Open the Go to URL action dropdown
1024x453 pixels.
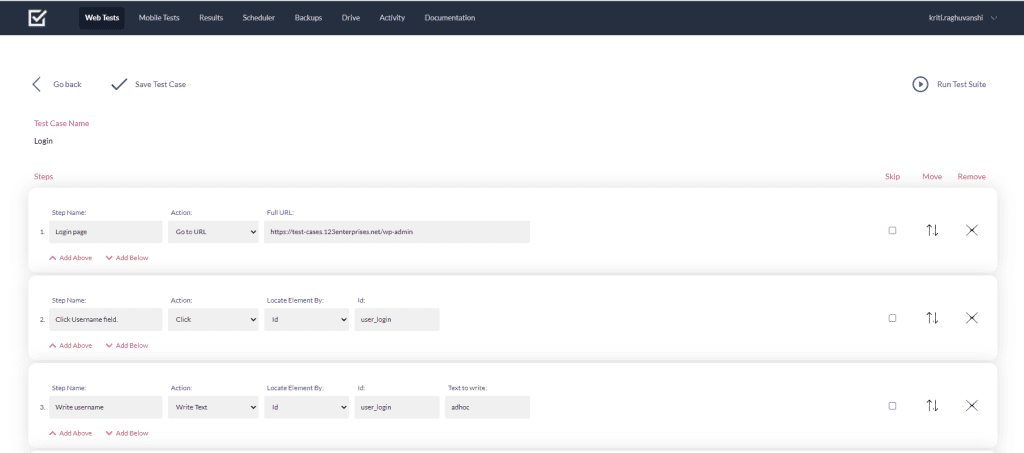pyautogui.click(x=213, y=231)
